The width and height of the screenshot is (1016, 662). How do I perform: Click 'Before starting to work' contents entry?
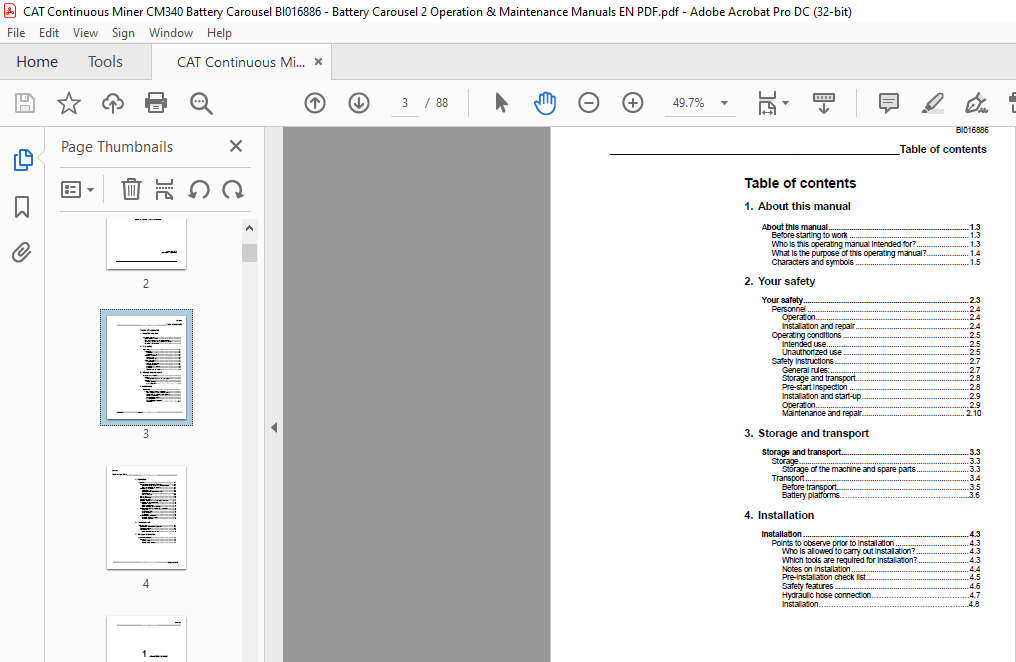pos(875,235)
